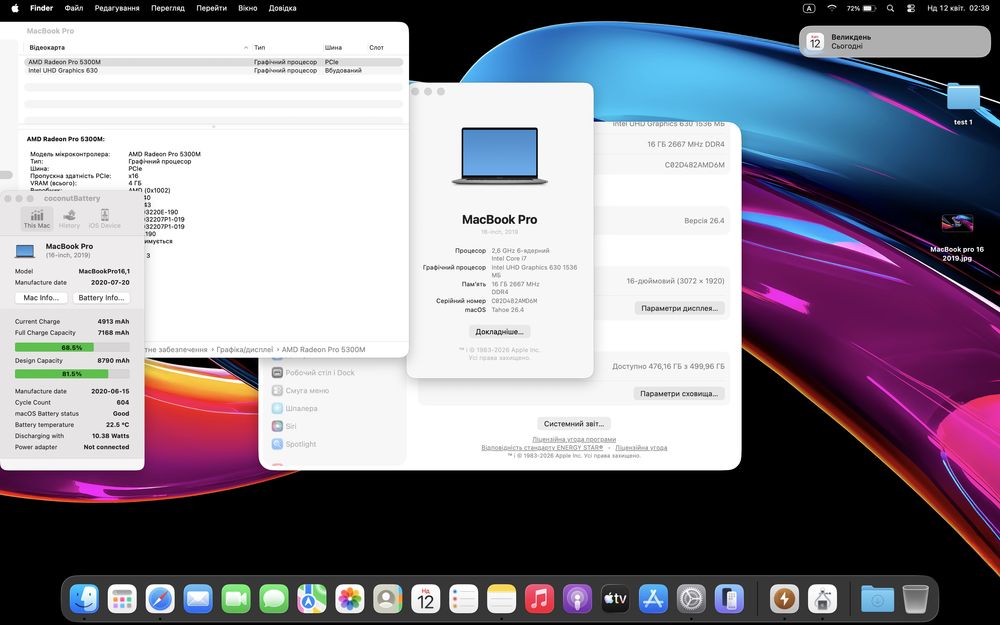Open Finder from the Dock
The height and width of the screenshot is (625, 1000).
[84, 599]
